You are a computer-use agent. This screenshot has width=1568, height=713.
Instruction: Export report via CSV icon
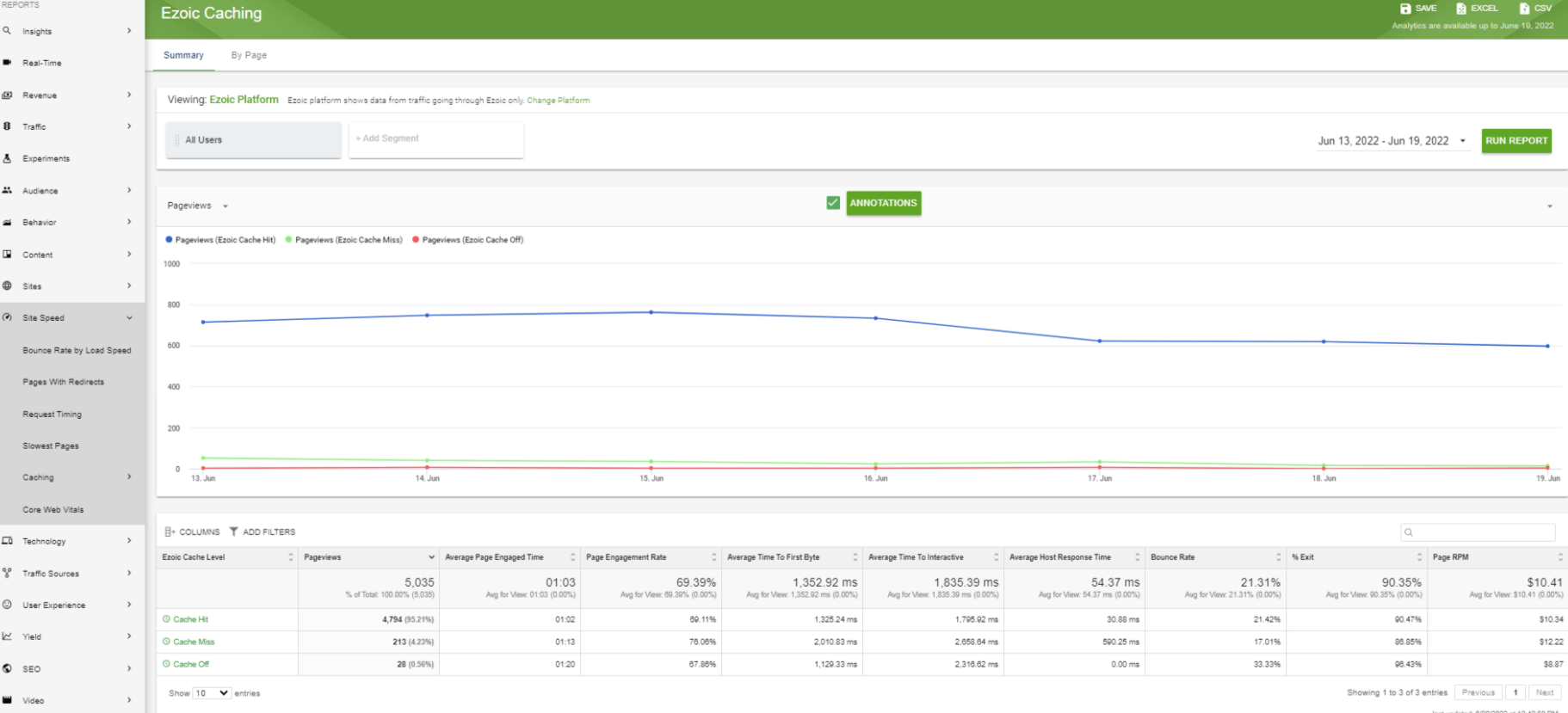click(x=1524, y=9)
